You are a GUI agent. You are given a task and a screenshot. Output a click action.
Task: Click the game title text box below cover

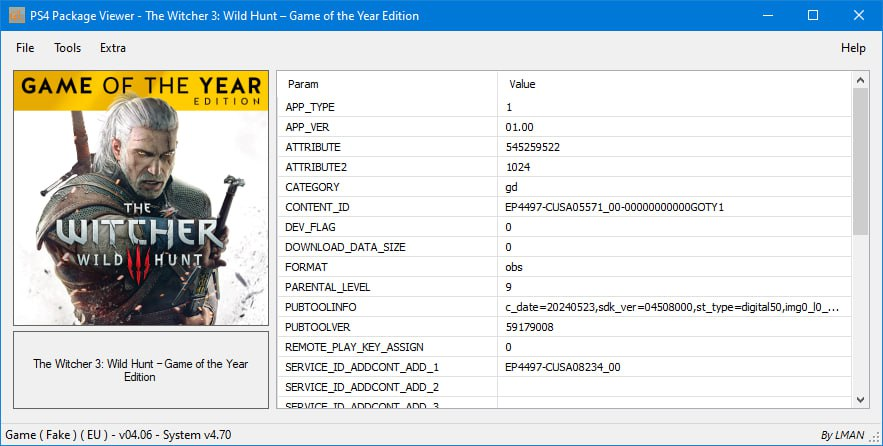coord(141,370)
